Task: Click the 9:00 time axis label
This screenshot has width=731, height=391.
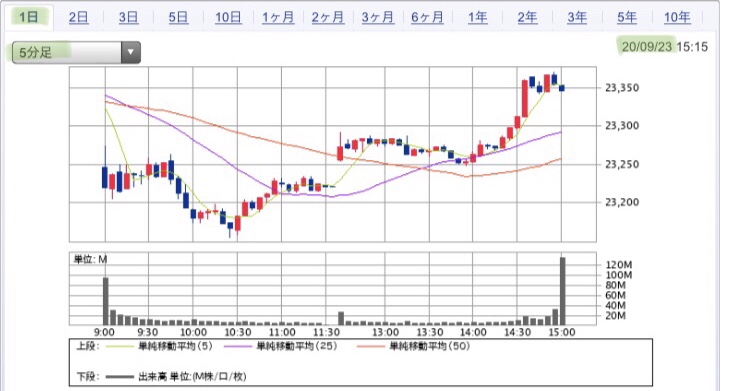Action: [x=104, y=332]
